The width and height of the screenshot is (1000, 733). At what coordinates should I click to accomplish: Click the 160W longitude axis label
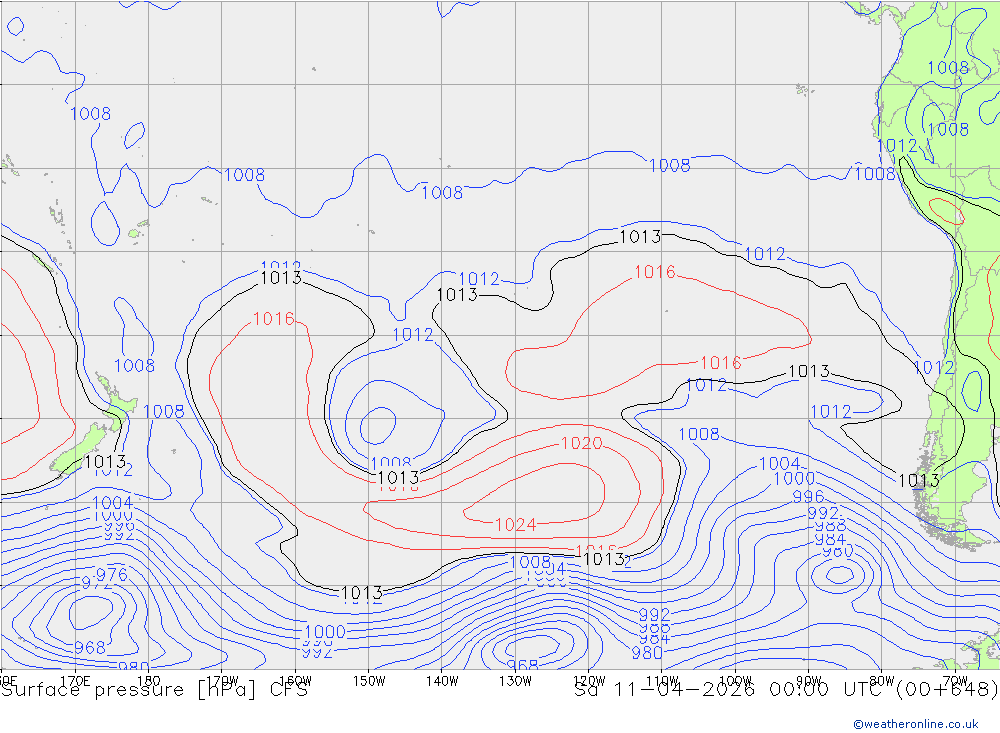[295, 681]
